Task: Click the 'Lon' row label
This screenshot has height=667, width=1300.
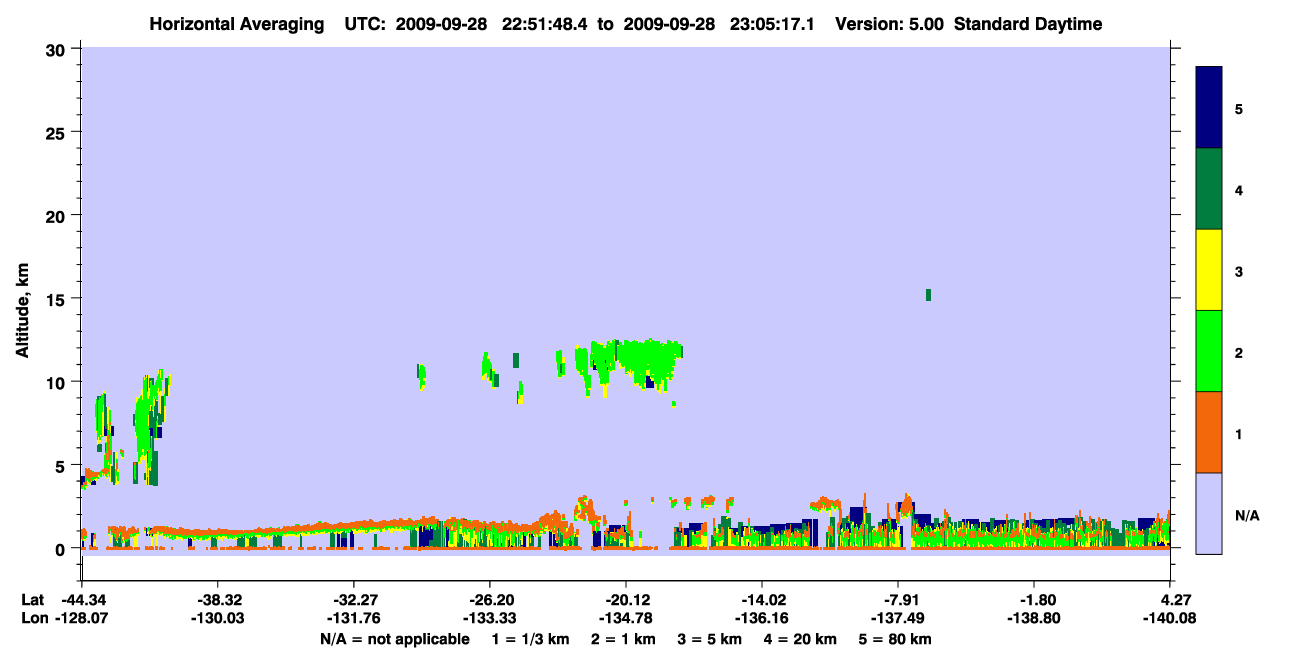Action: pos(33,619)
